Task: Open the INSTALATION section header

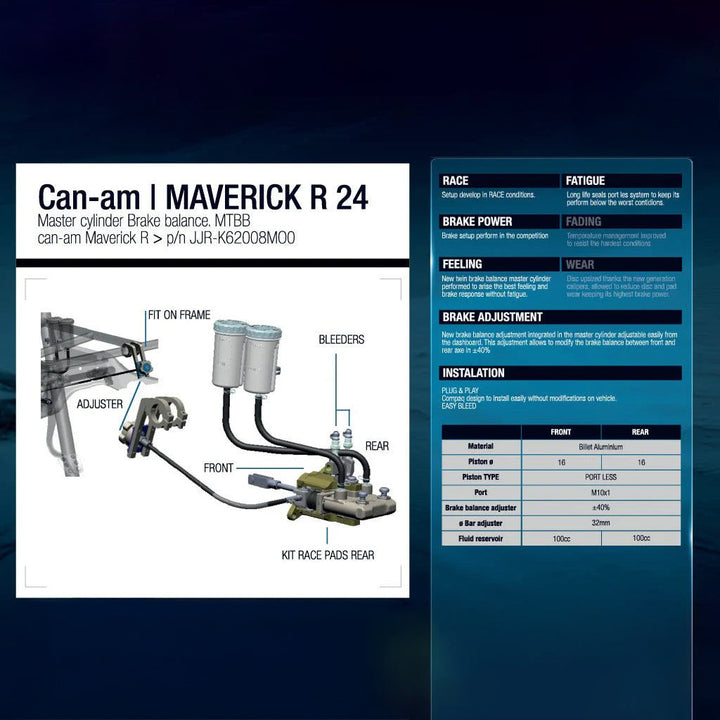Action: 474,373
